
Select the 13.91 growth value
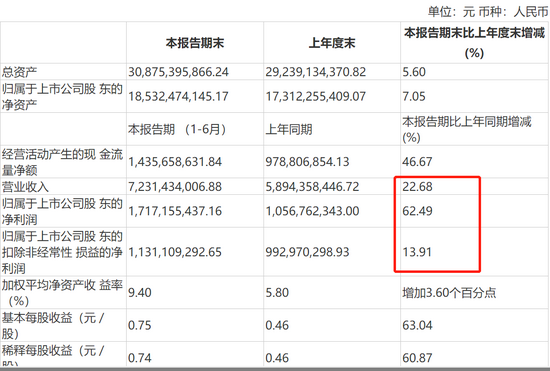click(417, 252)
